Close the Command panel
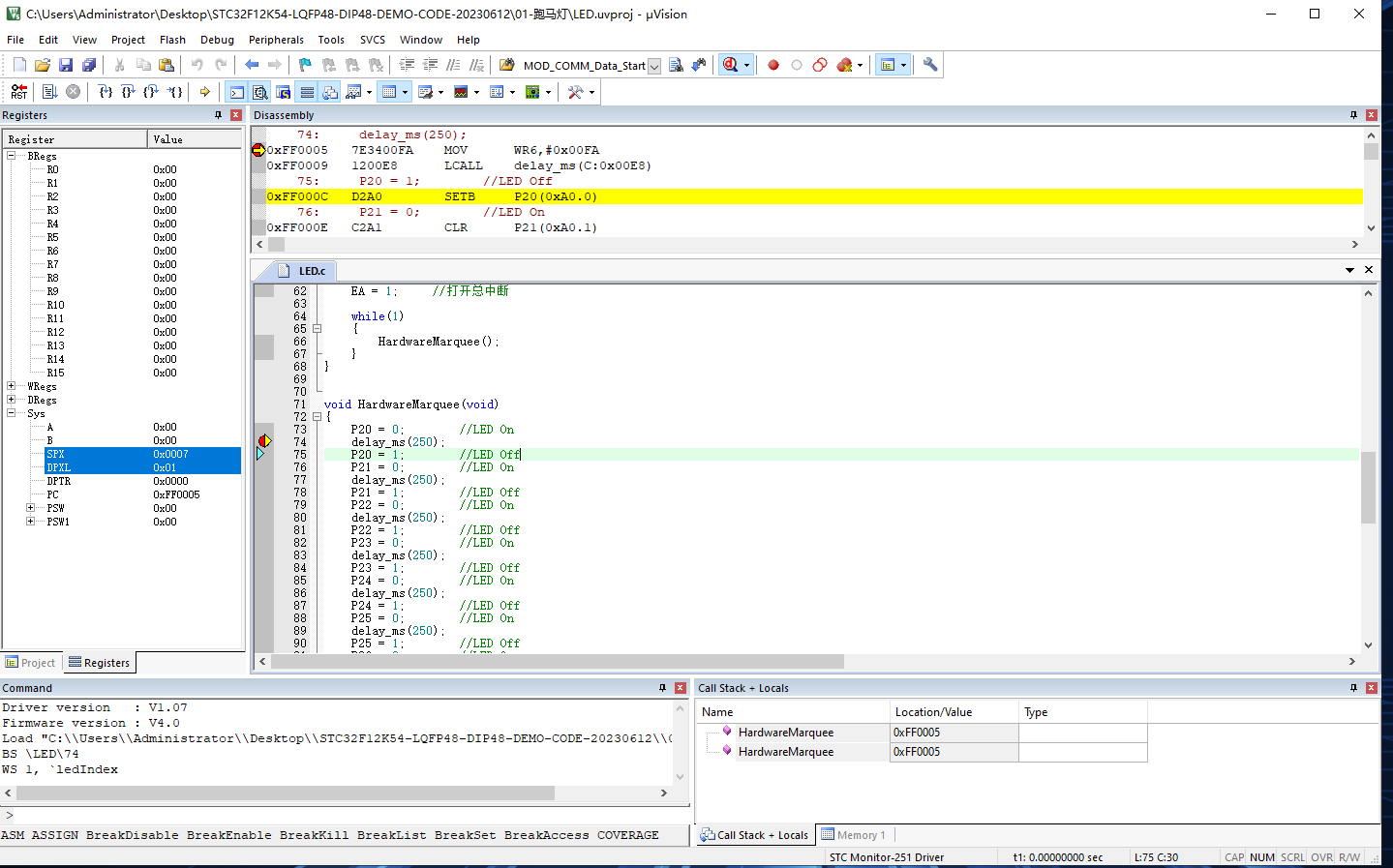This screenshot has width=1393, height=868. click(680, 688)
